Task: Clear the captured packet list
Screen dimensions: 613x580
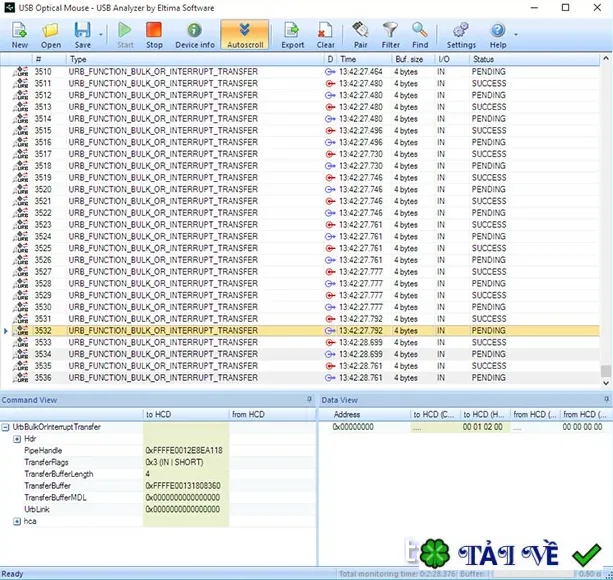Action: 325,35
